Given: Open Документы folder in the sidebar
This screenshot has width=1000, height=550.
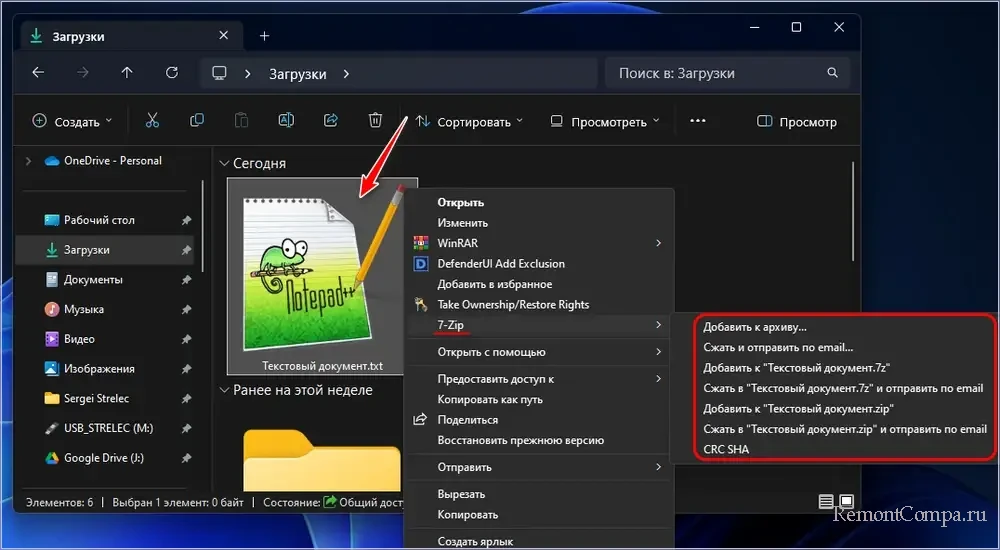Looking at the screenshot, I should (x=93, y=280).
